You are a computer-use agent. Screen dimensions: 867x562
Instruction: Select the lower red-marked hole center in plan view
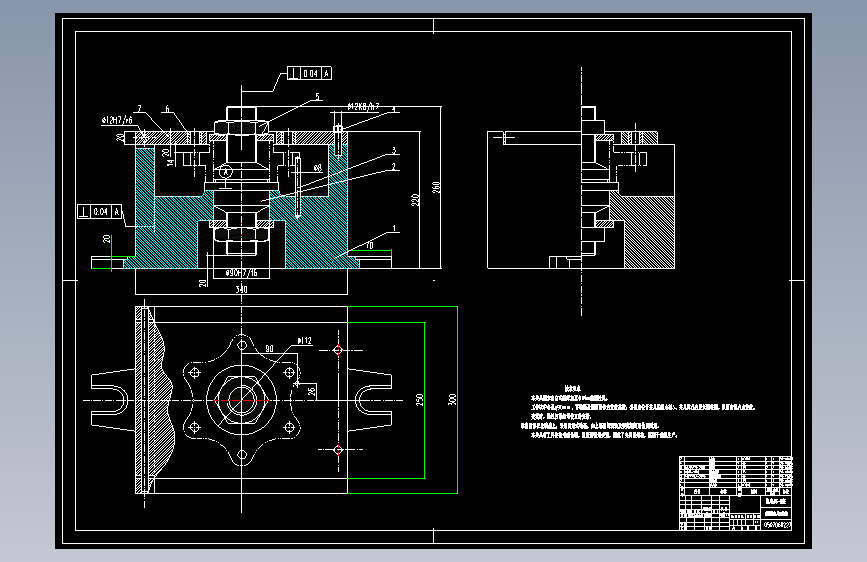338,450
